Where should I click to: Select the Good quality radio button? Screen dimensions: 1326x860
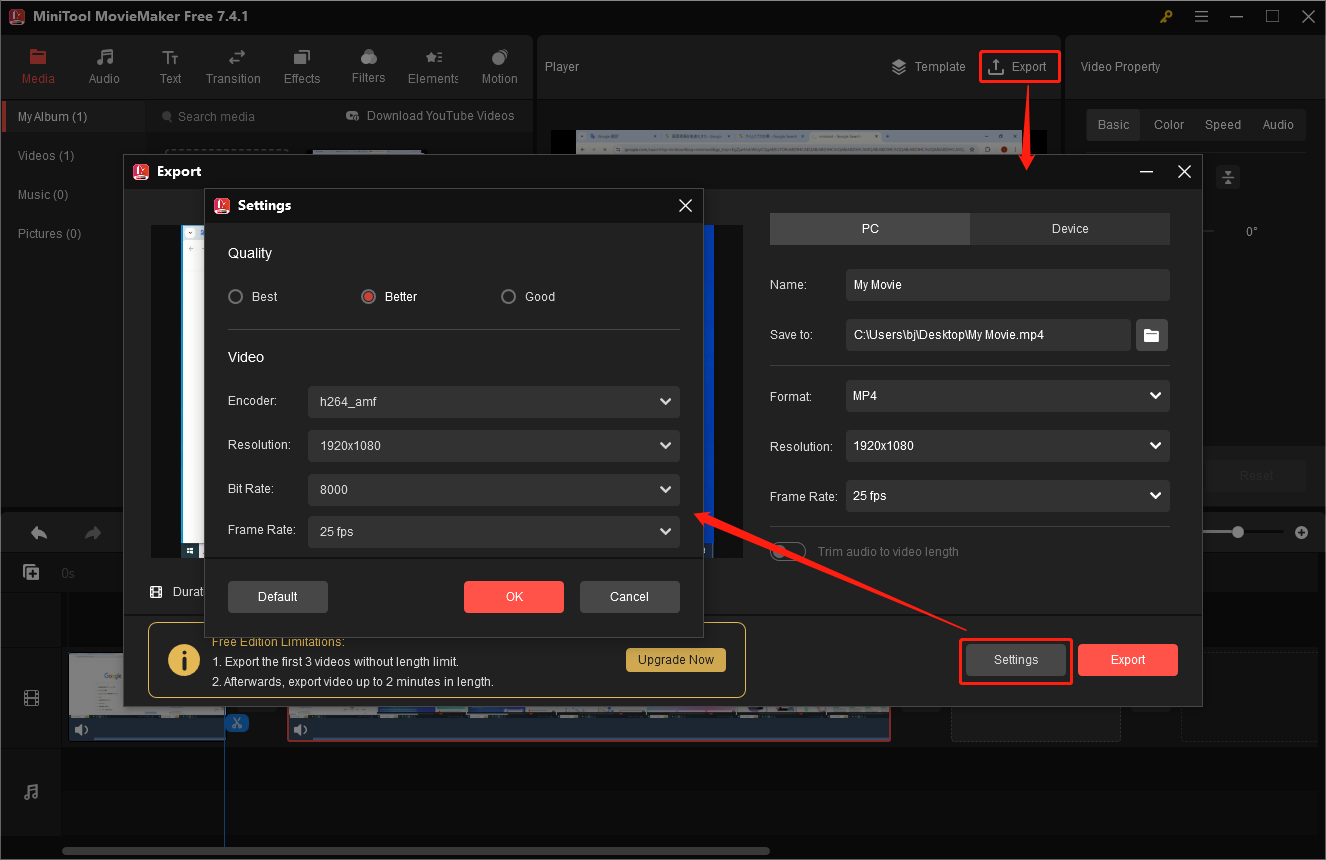coord(508,296)
